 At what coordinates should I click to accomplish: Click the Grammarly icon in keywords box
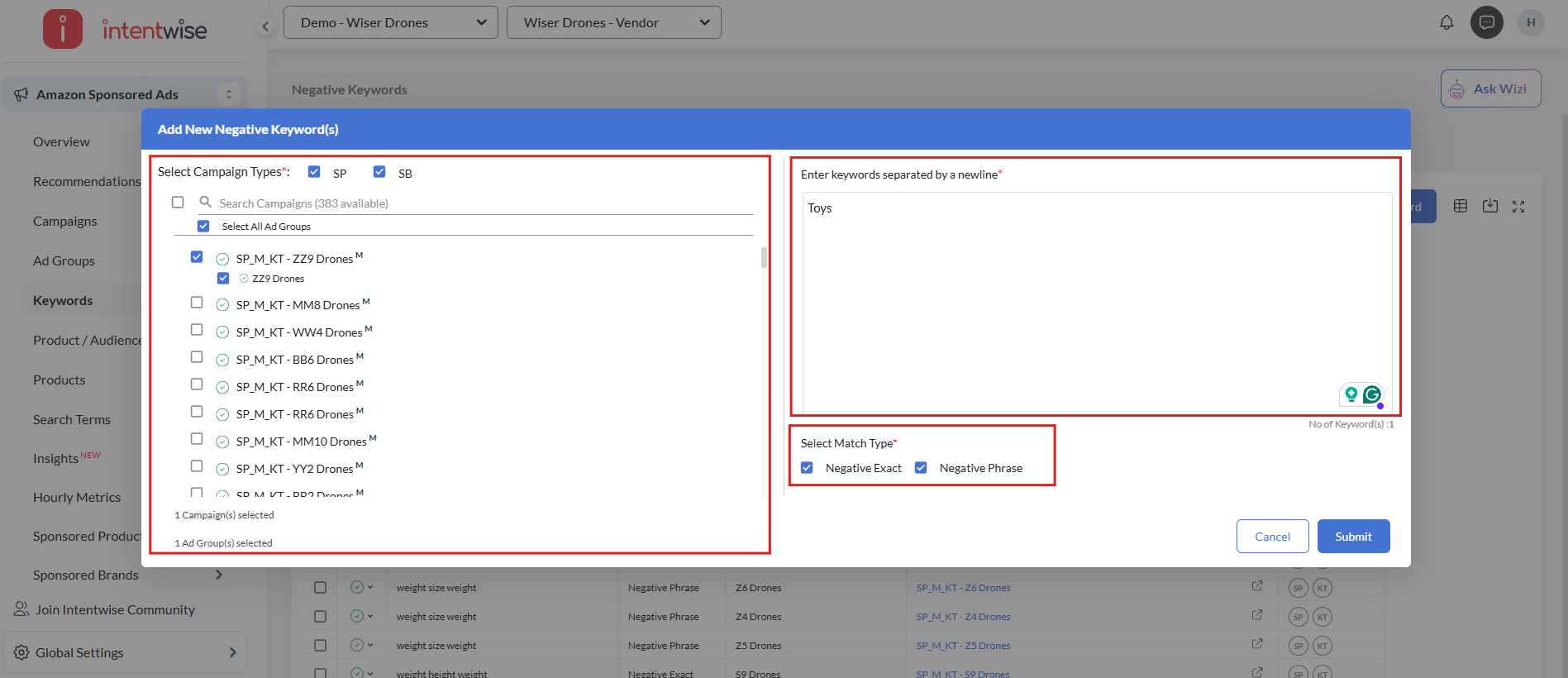tap(1372, 395)
